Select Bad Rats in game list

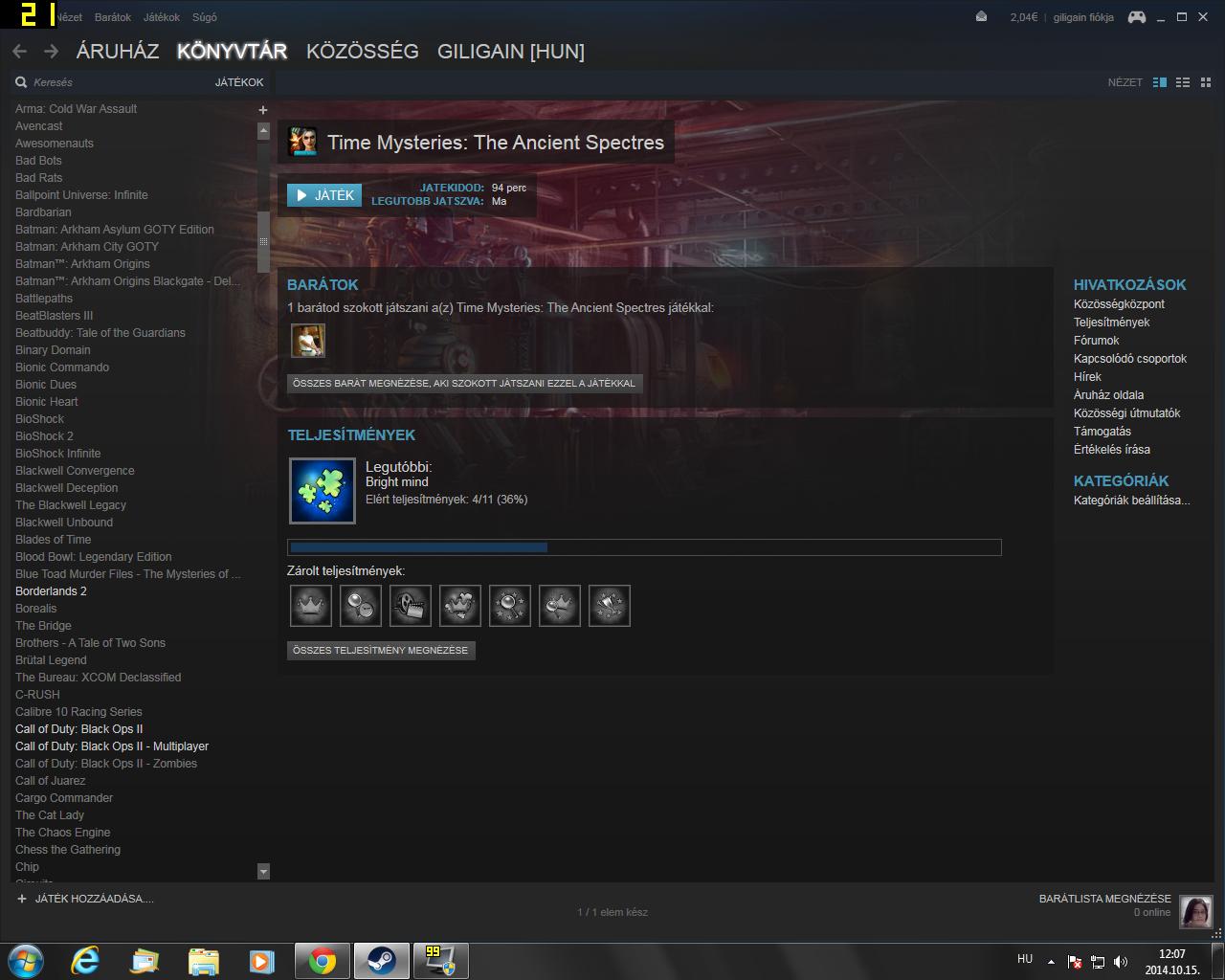[38, 178]
